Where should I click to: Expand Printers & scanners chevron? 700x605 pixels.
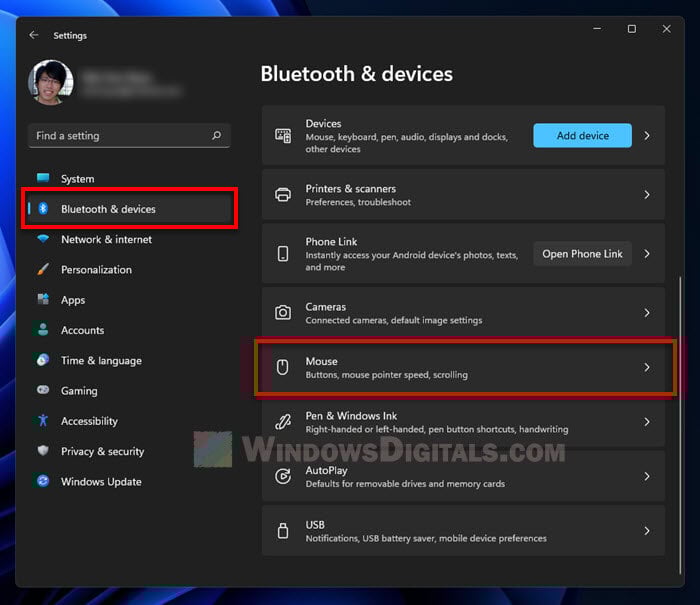(x=647, y=195)
